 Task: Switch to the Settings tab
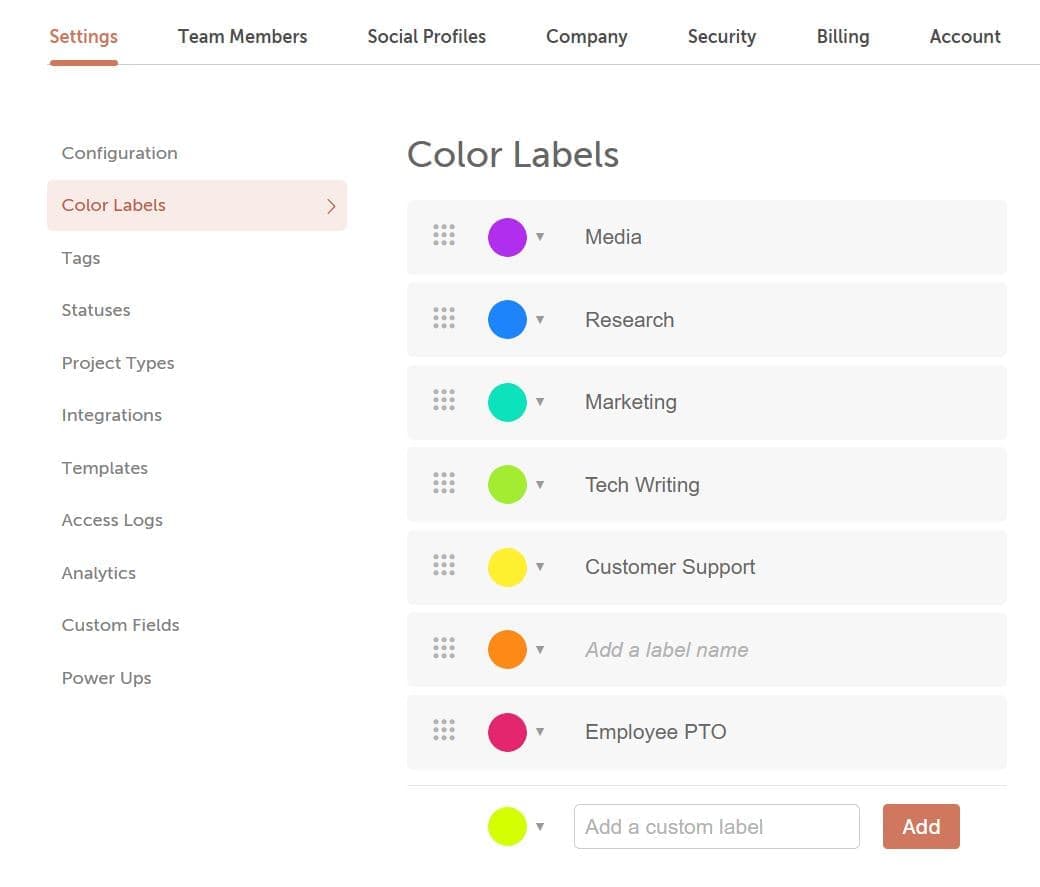[84, 36]
